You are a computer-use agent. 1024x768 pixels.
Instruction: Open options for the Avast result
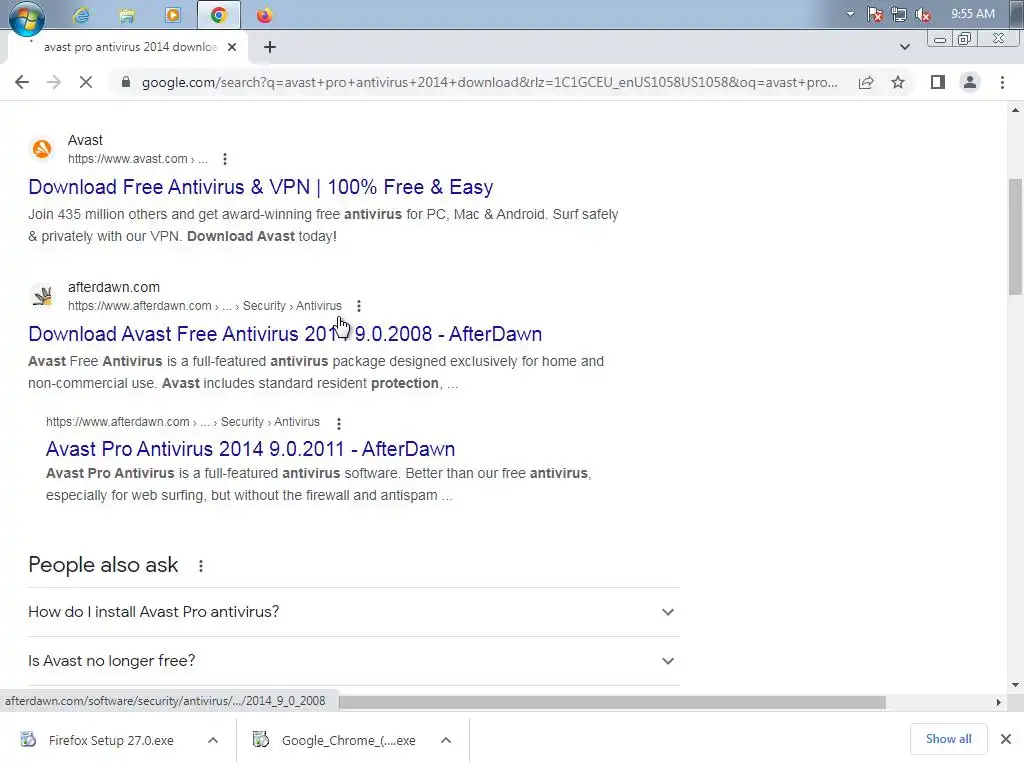click(x=225, y=159)
